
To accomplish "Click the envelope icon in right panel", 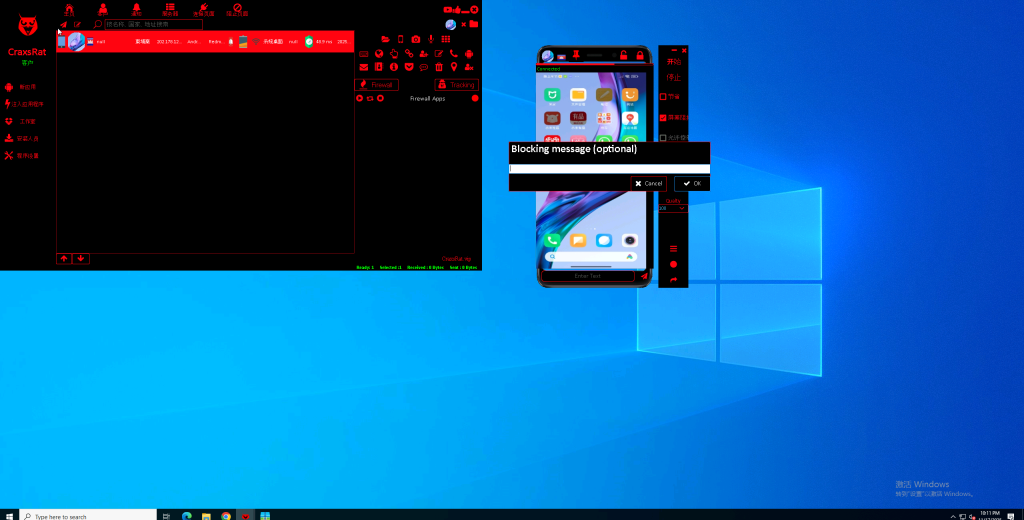I will click(364, 67).
